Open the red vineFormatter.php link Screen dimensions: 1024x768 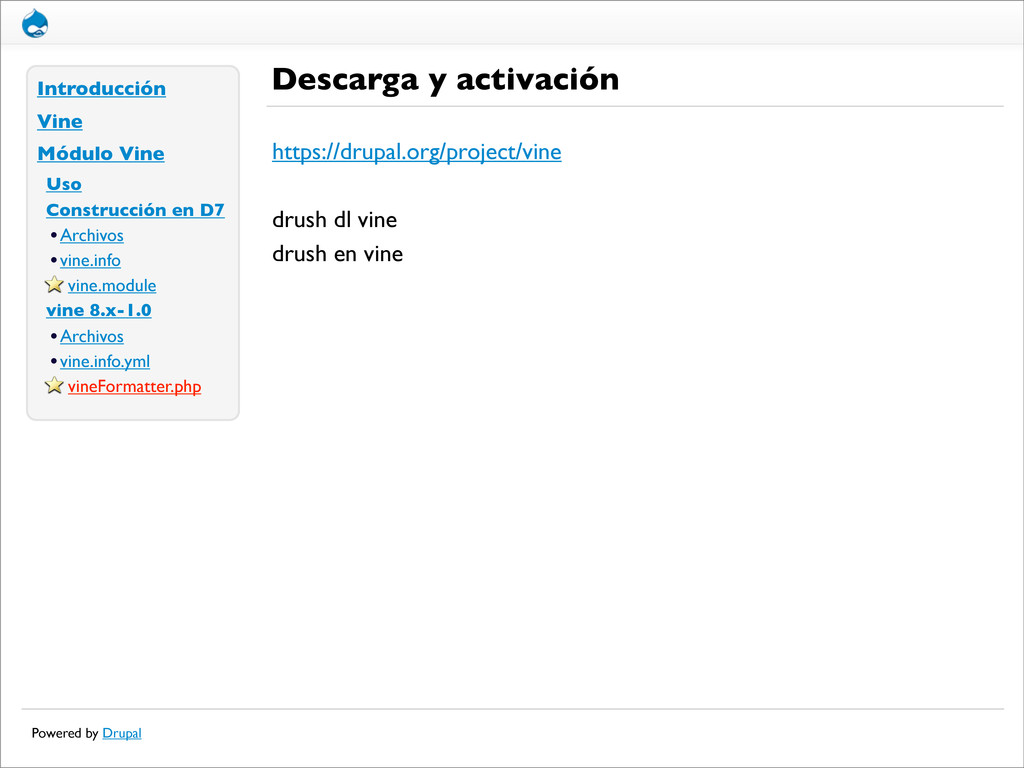[x=135, y=386]
